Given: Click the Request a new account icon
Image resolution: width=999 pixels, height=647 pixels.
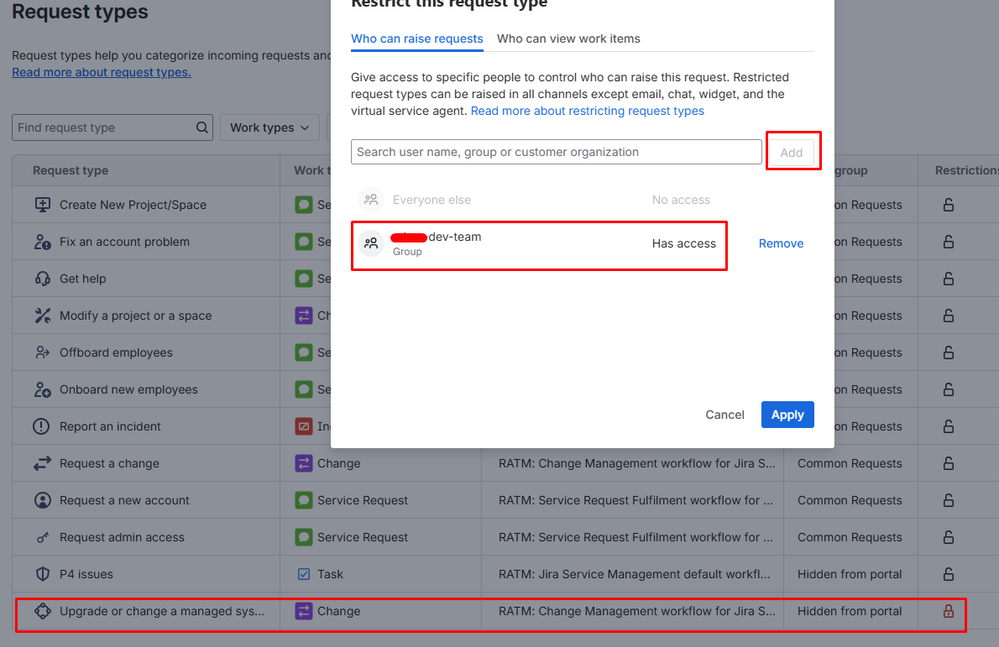Looking at the screenshot, I should (42, 500).
